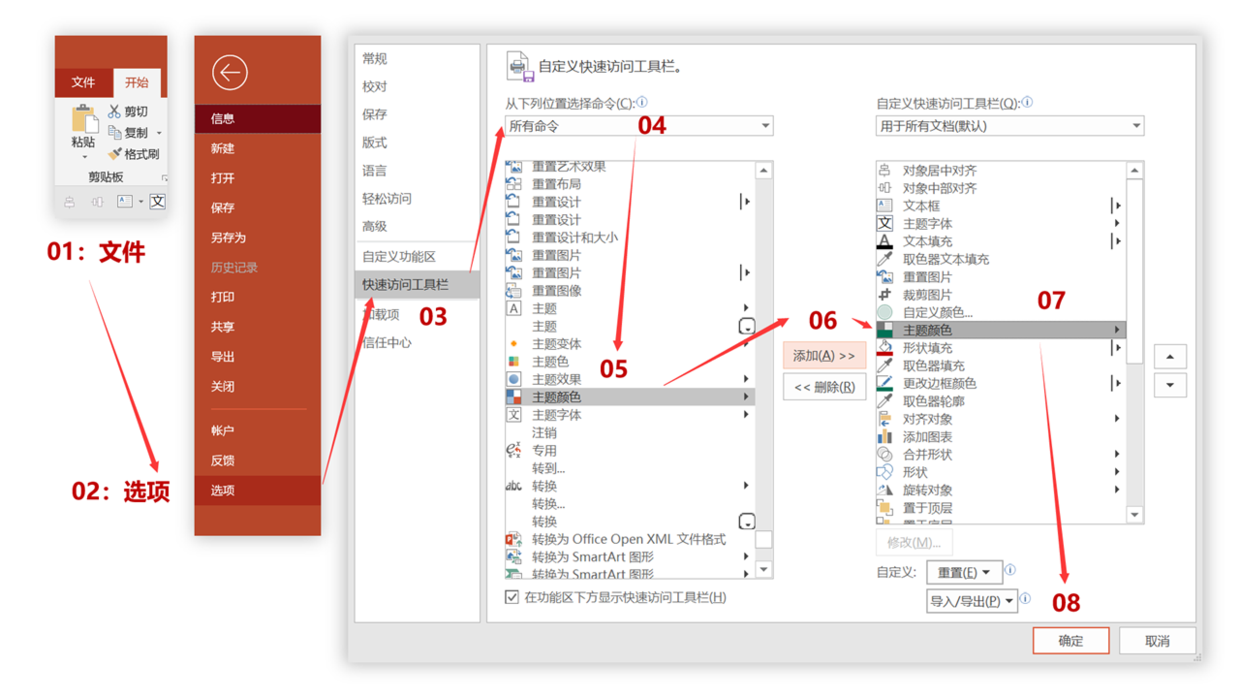Image resolution: width=1240 pixels, height=698 pixels.
Task: Click the left commands list scrollbar up arrow
Action: [764, 171]
